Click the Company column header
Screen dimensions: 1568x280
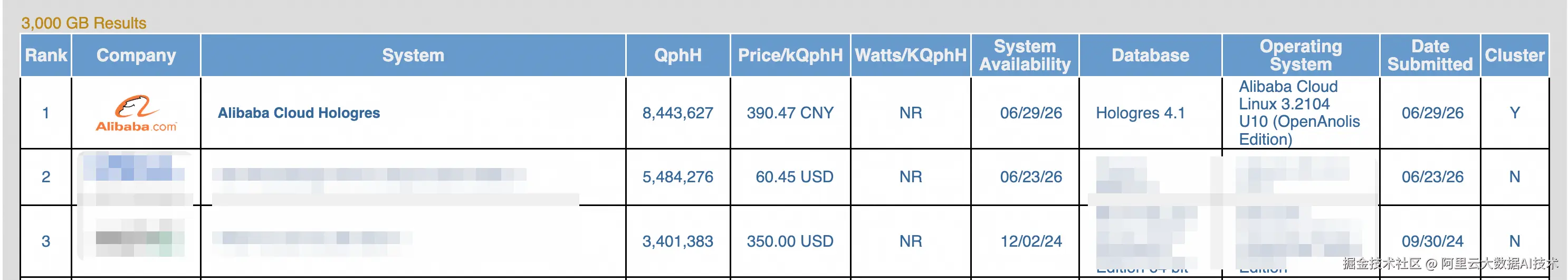click(136, 55)
